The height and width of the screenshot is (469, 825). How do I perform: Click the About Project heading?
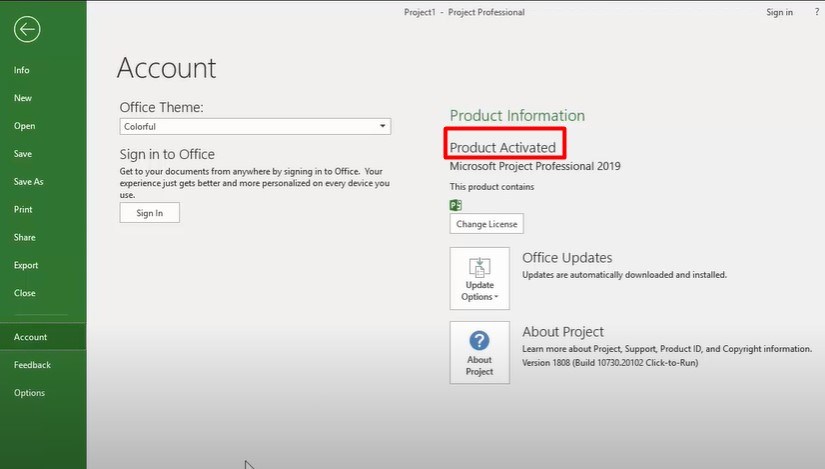pos(563,332)
